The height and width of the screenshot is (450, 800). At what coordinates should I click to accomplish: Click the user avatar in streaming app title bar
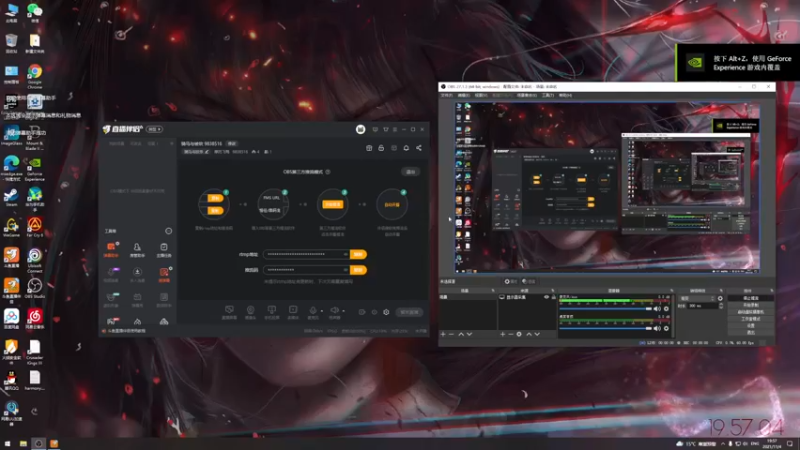pyautogui.click(x=361, y=130)
